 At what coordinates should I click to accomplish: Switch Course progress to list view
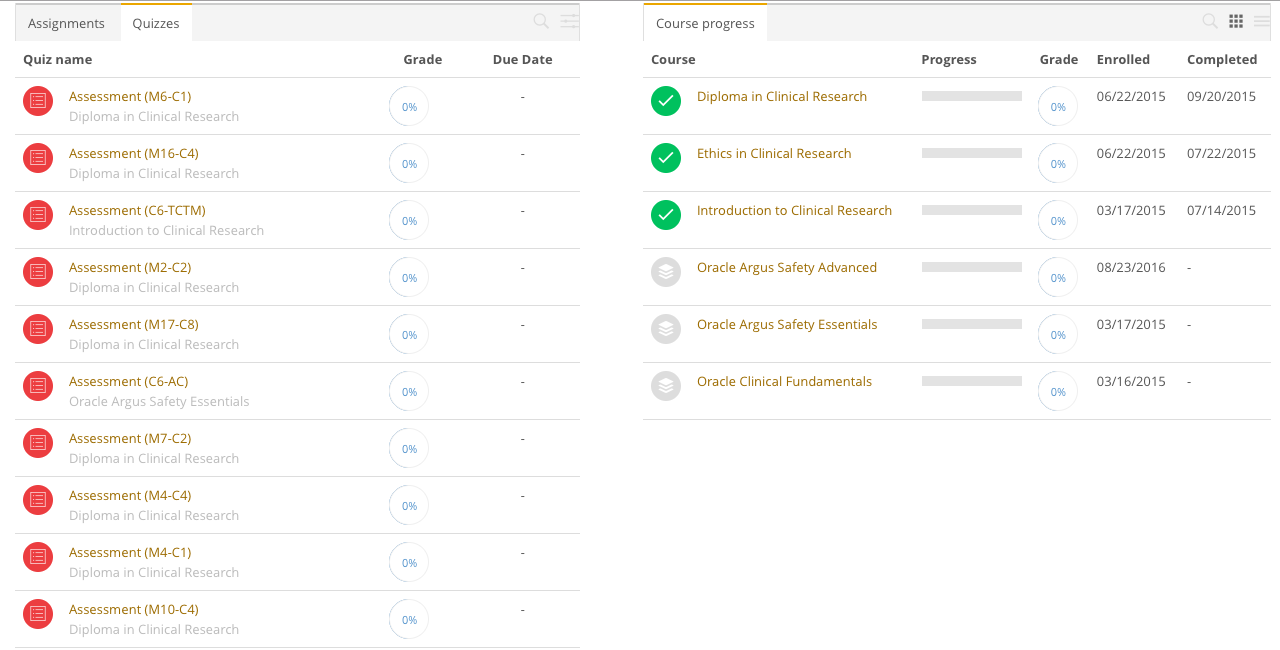[1262, 21]
